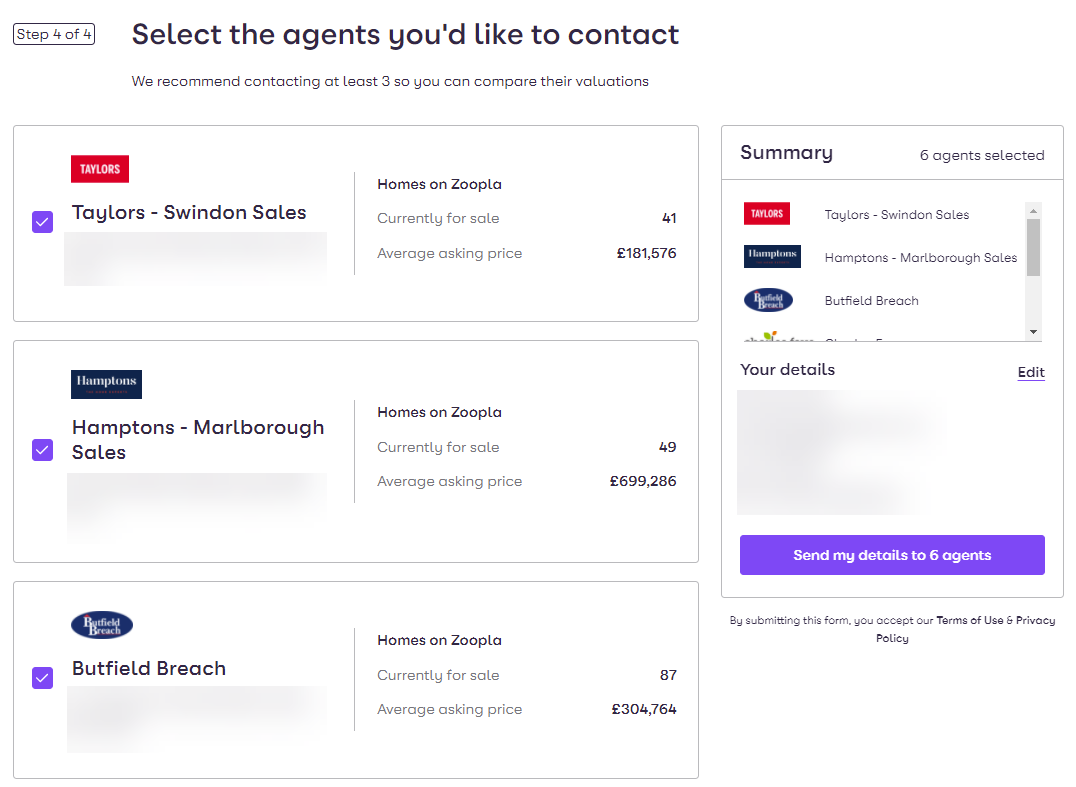Click the Butfield Breach logo in Summary panel
This screenshot has height=787, width=1076.
tap(769, 300)
